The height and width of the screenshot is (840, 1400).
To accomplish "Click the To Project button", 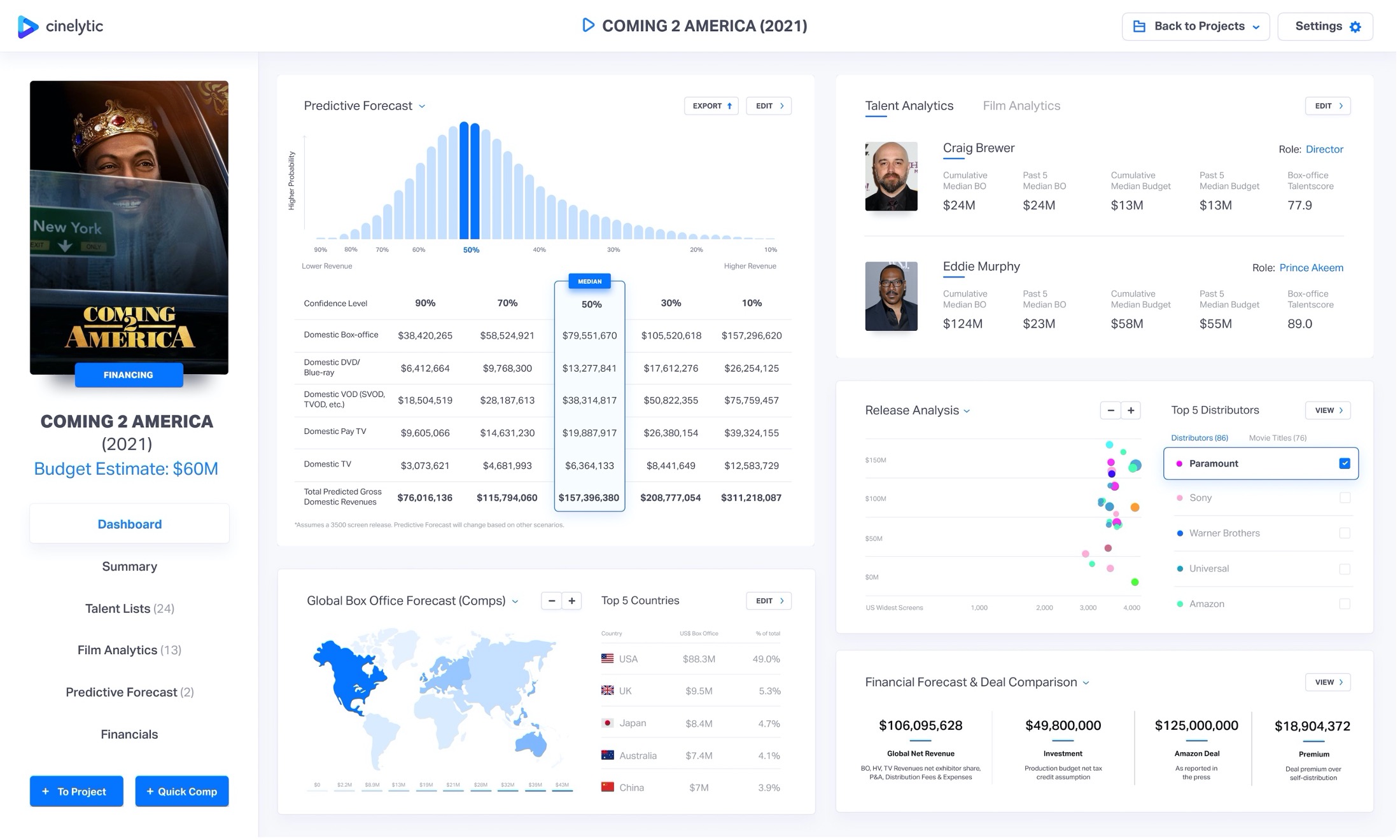I will (76, 791).
